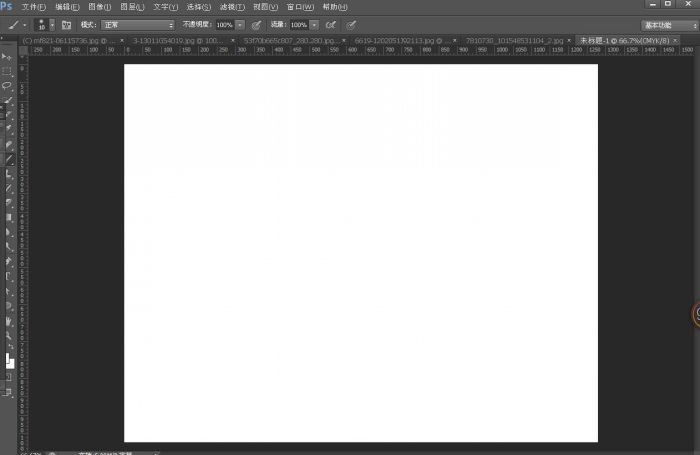Select the Lasso tool
The width and height of the screenshot is (700, 455).
(8, 86)
